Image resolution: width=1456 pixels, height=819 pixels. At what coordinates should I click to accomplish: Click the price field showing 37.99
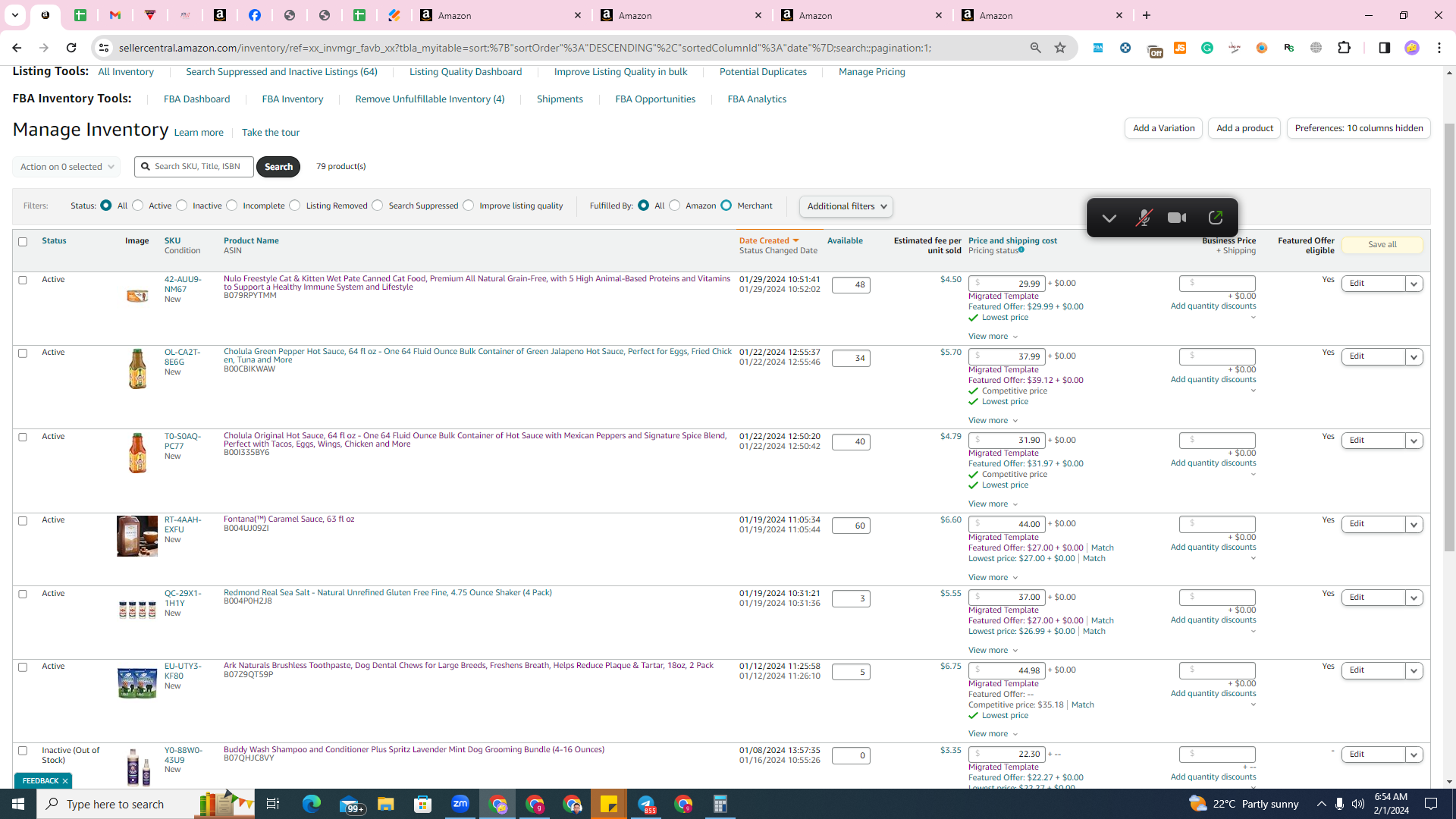coord(1007,357)
